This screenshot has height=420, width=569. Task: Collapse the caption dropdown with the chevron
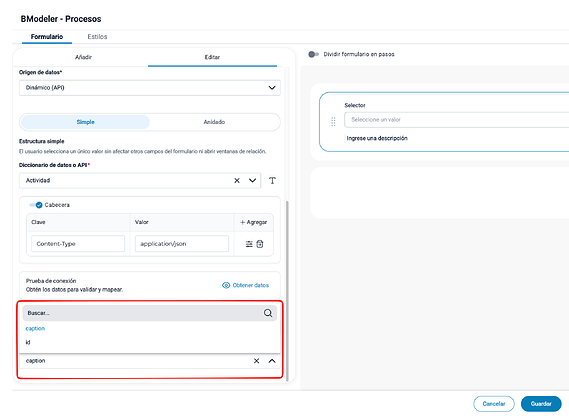click(x=272, y=361)
